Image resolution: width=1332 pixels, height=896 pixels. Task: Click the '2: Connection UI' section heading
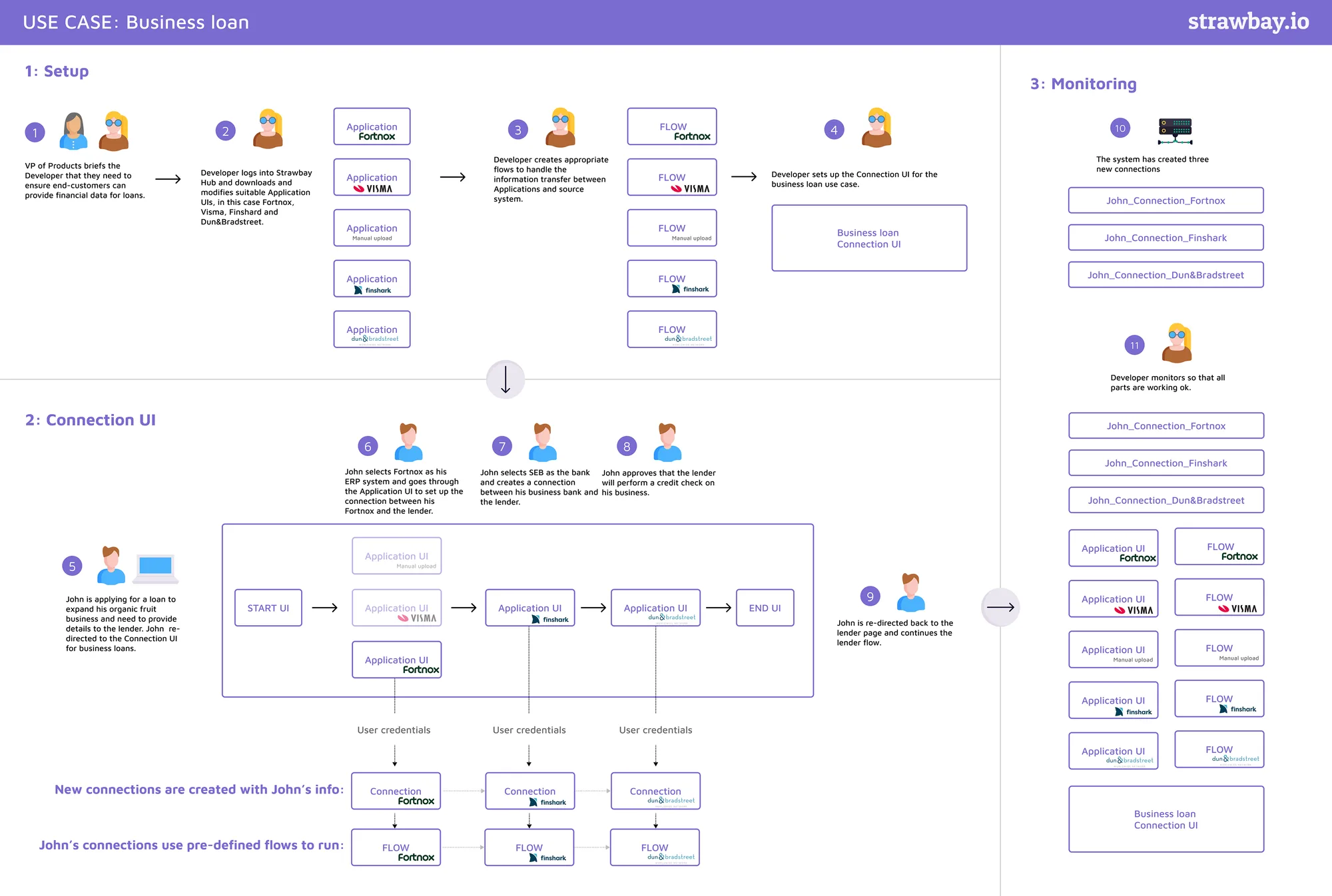(x=91, y=420)
